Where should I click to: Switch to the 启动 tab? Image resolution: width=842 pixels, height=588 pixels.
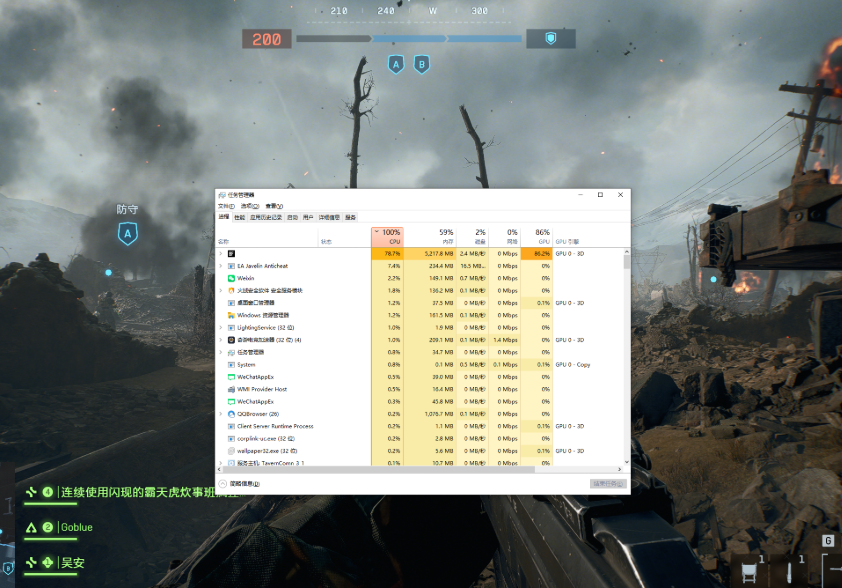point(292,217)
